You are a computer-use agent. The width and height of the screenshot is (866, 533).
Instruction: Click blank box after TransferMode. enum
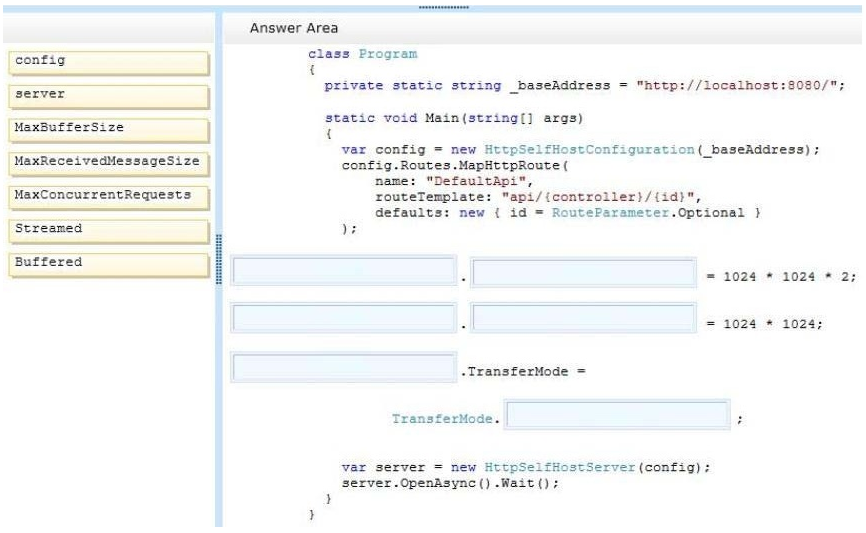(617, 414)
